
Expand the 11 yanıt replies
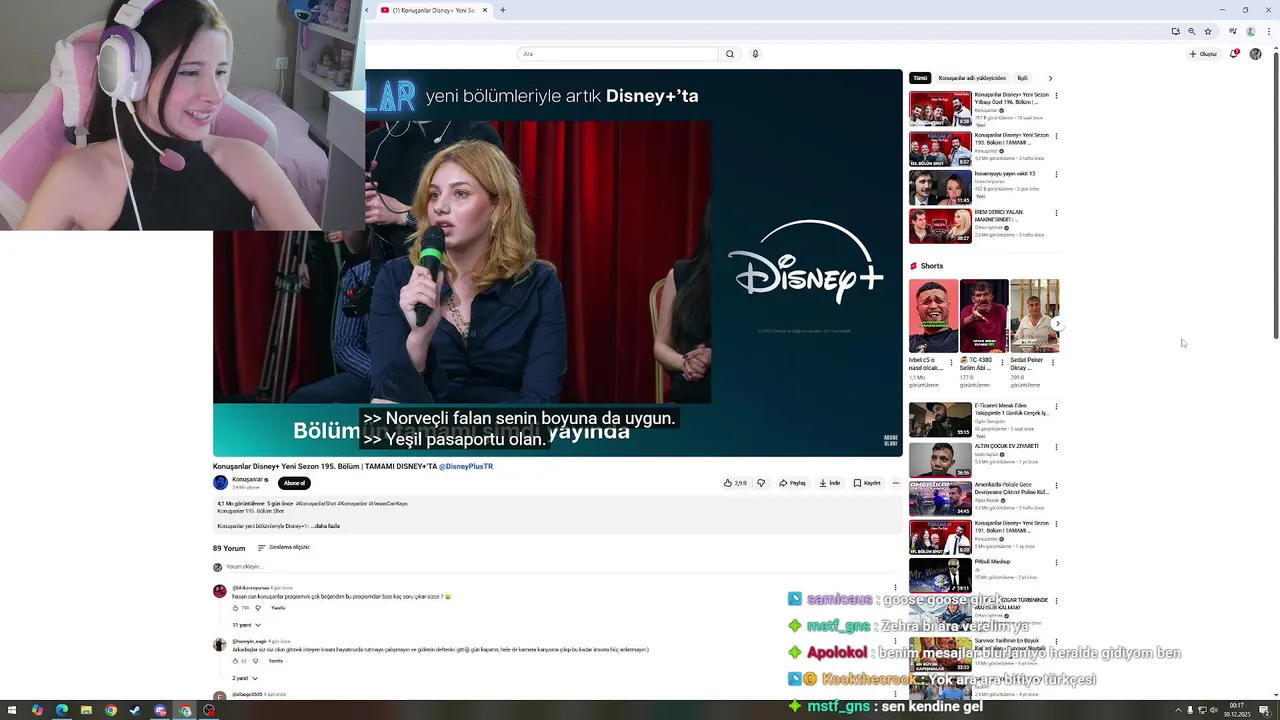click(x=247, y=625)
